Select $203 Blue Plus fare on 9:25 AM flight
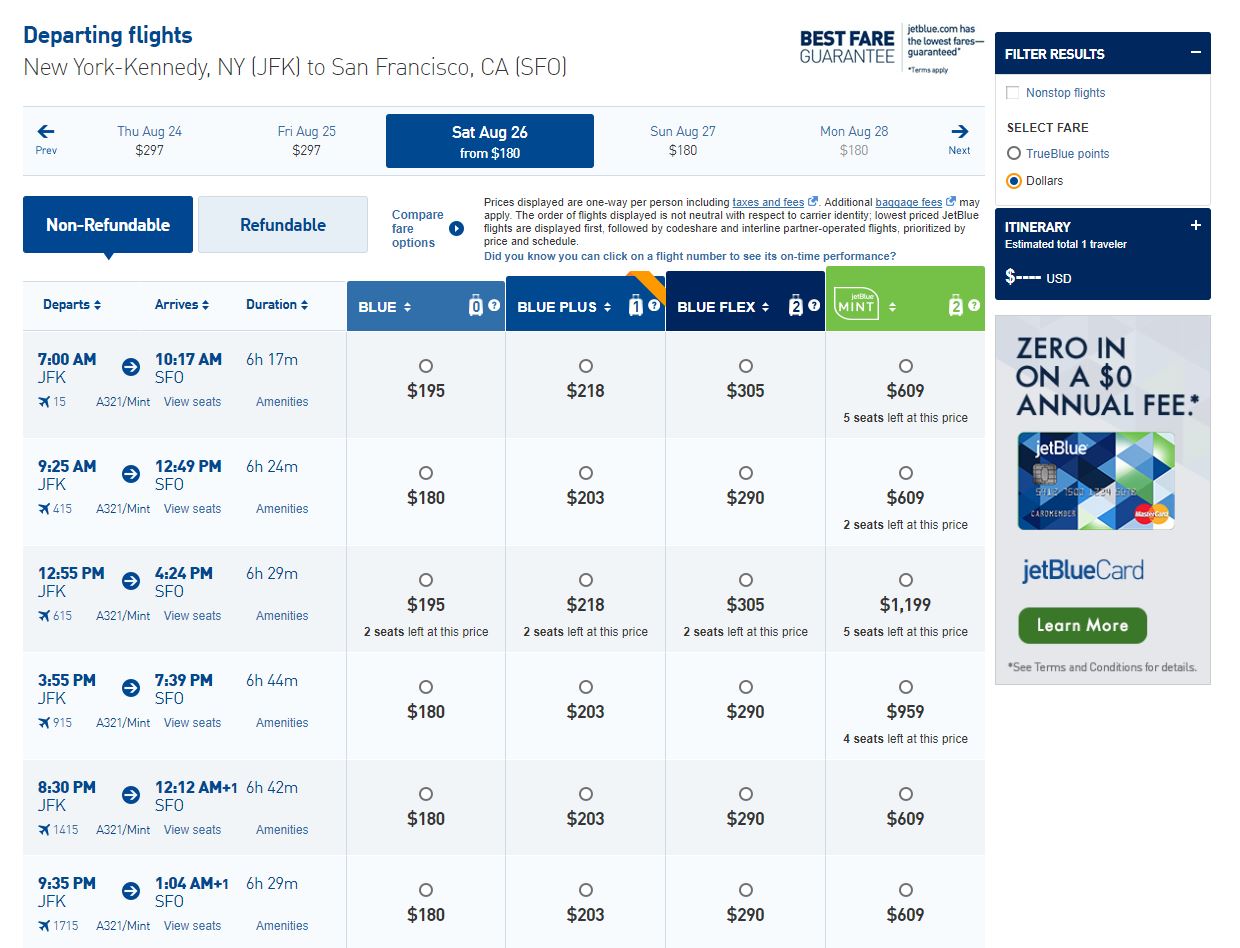 (x=586, y=473)
